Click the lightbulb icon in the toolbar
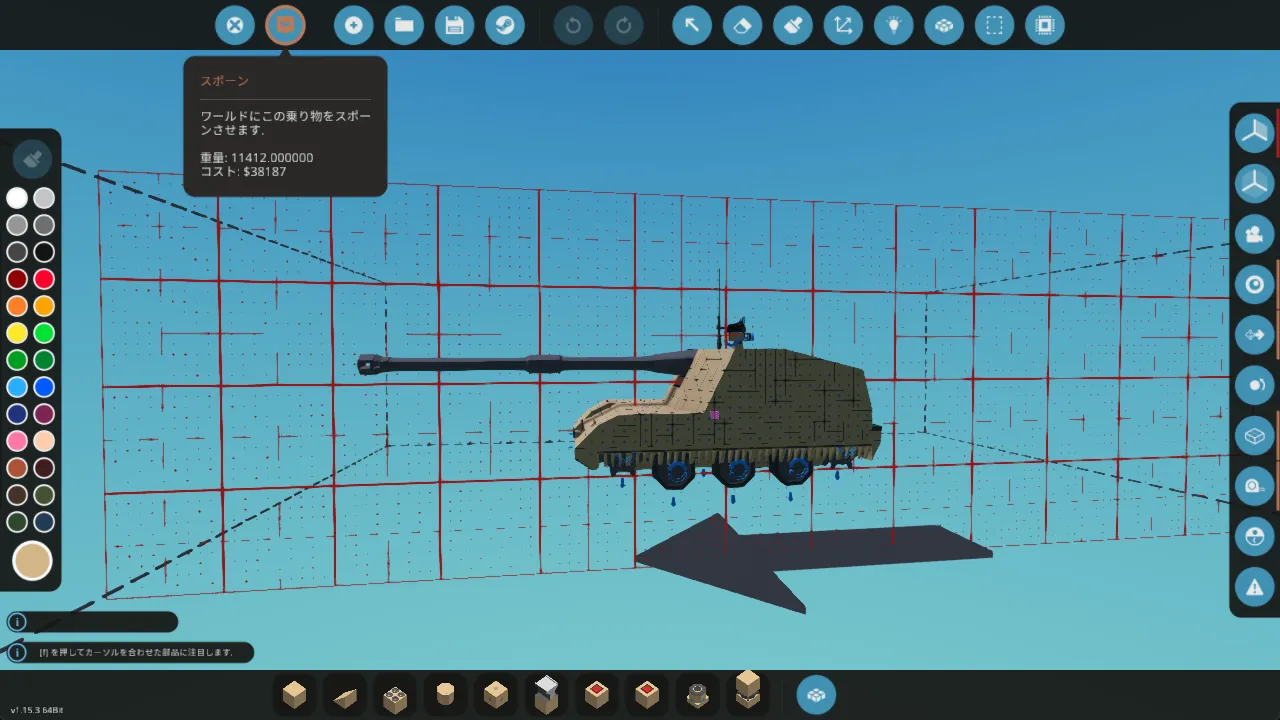Screen dimensions: 1280x720 (894, 25)
